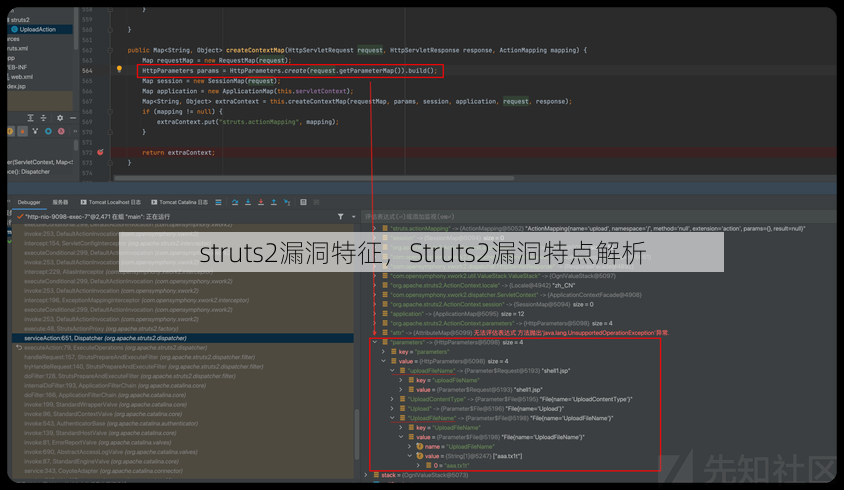This screenshot has height=490, width=844.
Task: Expand name = "UploadFileName" field node
Action: (x=410, y=446)
